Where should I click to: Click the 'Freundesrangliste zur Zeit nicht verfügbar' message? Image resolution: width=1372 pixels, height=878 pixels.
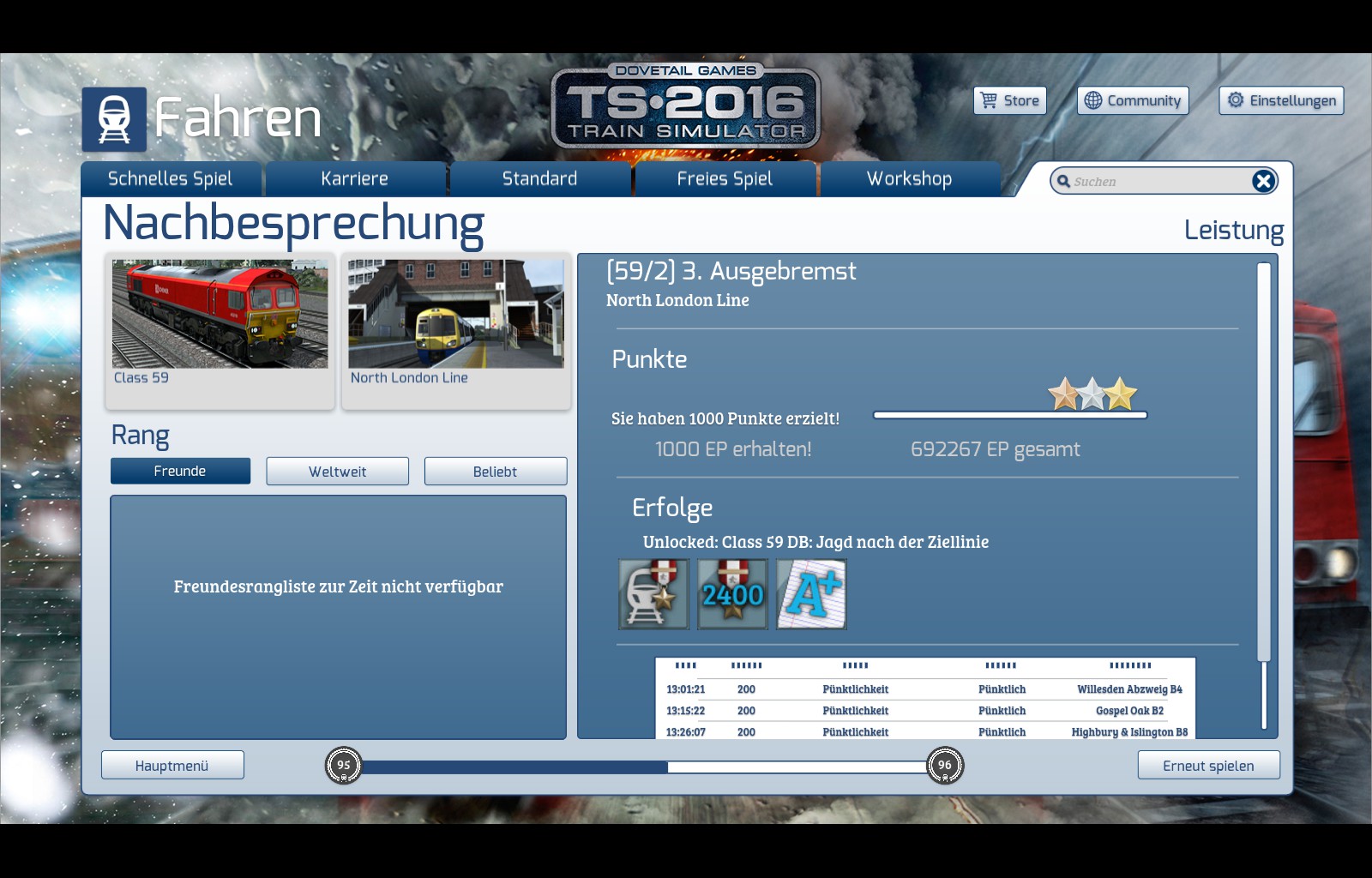[x=339, y=586]
